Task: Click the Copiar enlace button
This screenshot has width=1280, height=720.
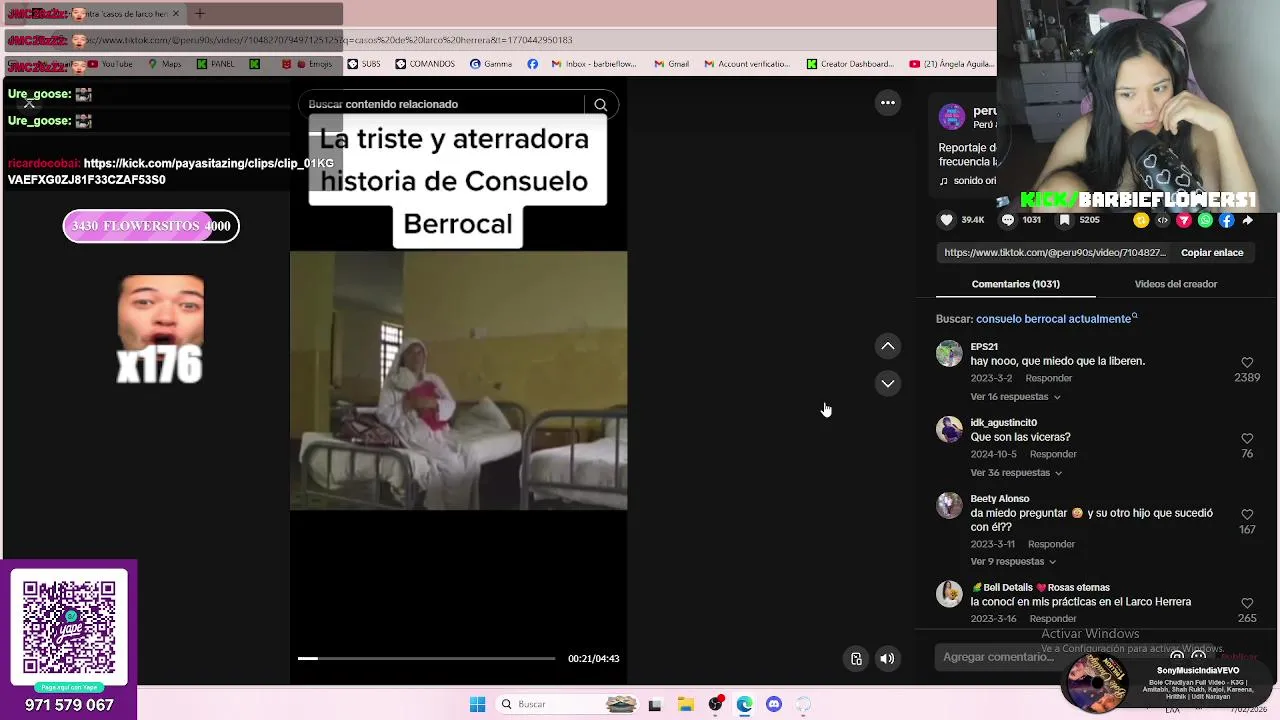Action: [1212, 253]
